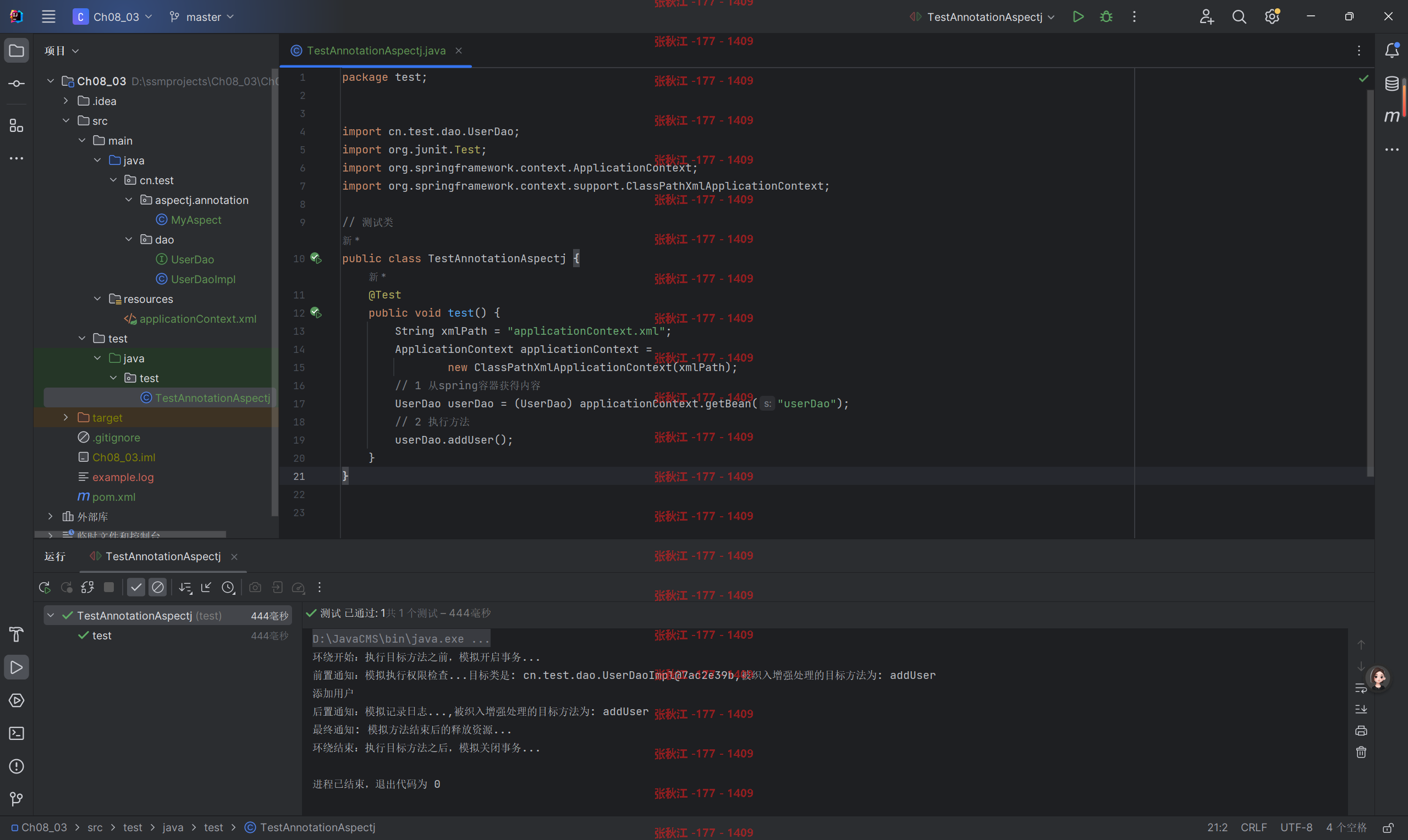
Task: Toggle soft-wrap in console
Action: coord(1361,688)
